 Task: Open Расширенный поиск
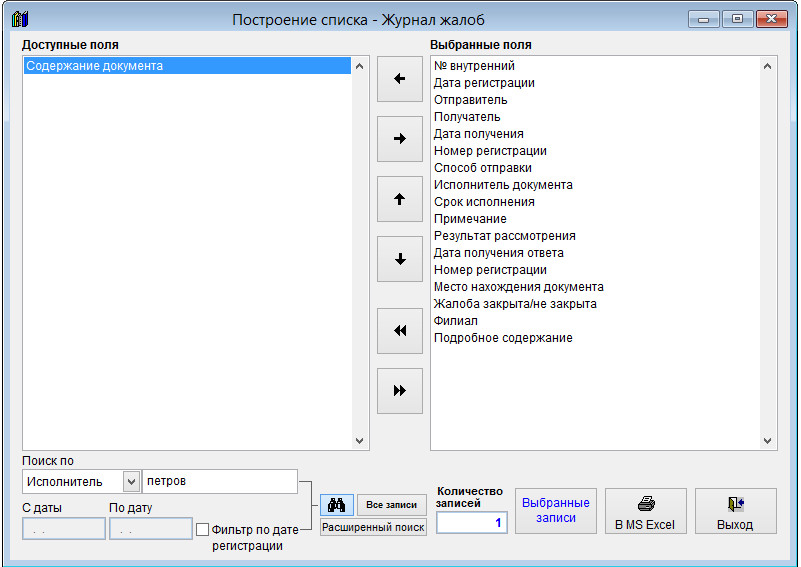(x=373, y=527)
